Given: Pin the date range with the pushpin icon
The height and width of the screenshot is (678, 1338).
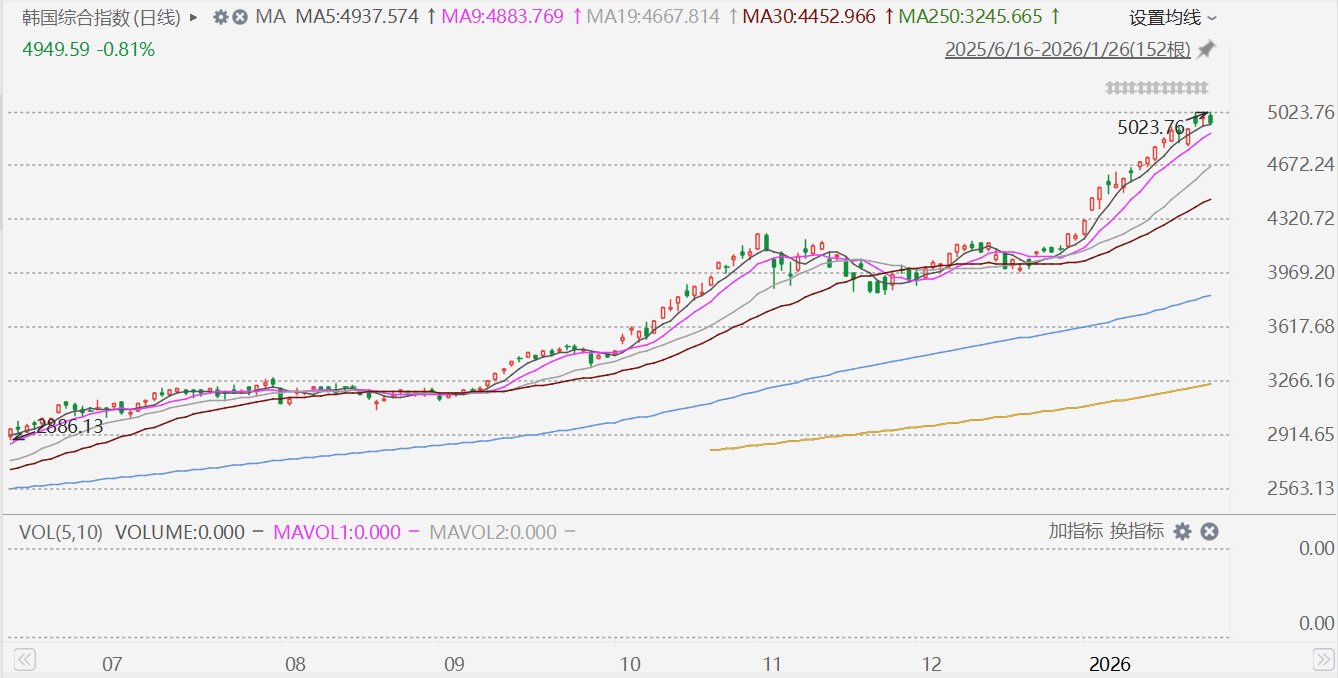Looking at the screenshot, I should (x=1207, y=48).
